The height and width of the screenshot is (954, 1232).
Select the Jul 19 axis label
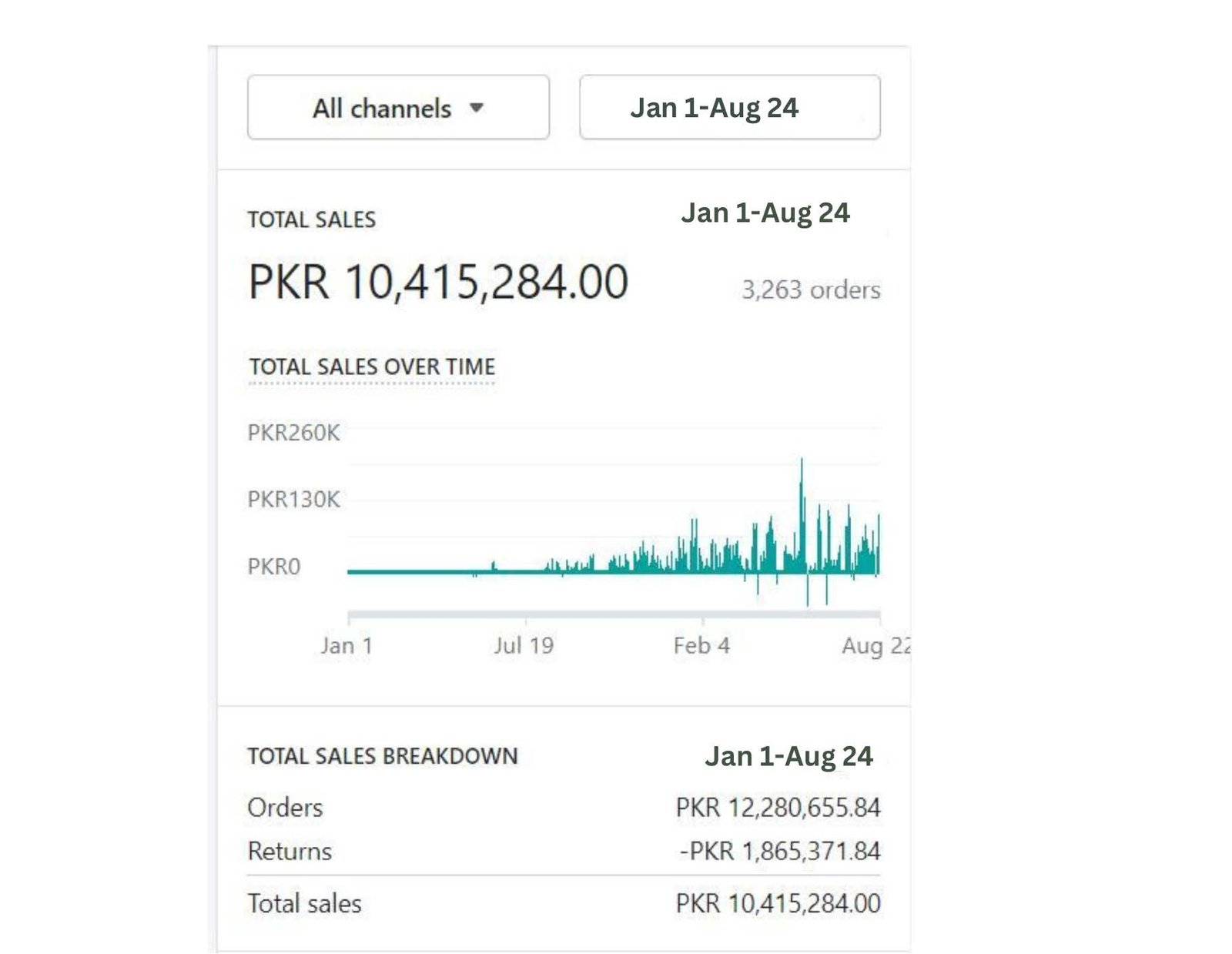coord(524,645)
